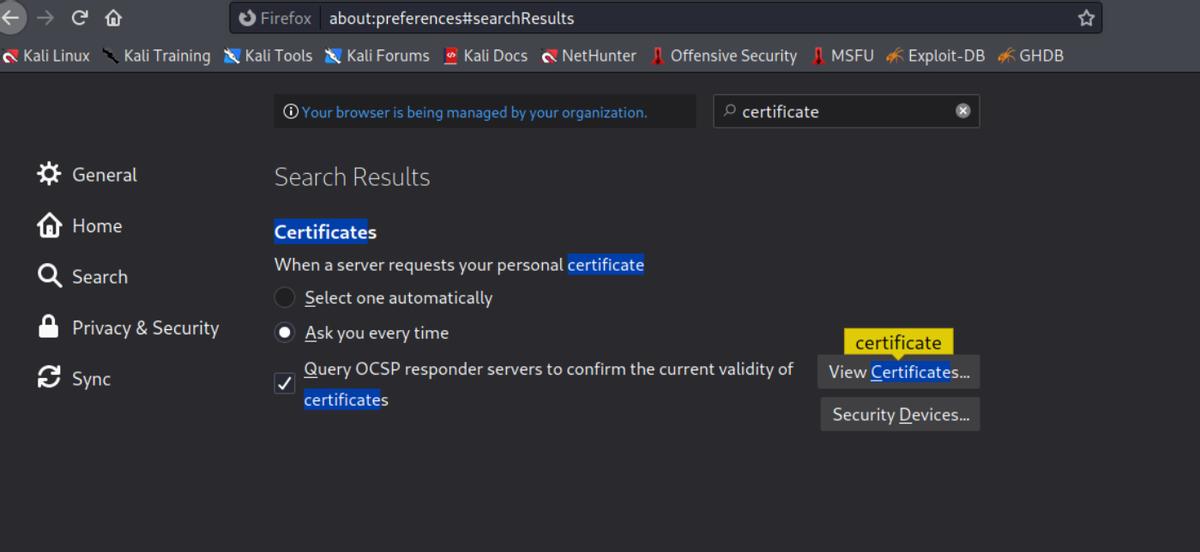Go back using the back arrow
Image resolution: width=1200 pixels, height=552 pixels.
pos(9,18)
